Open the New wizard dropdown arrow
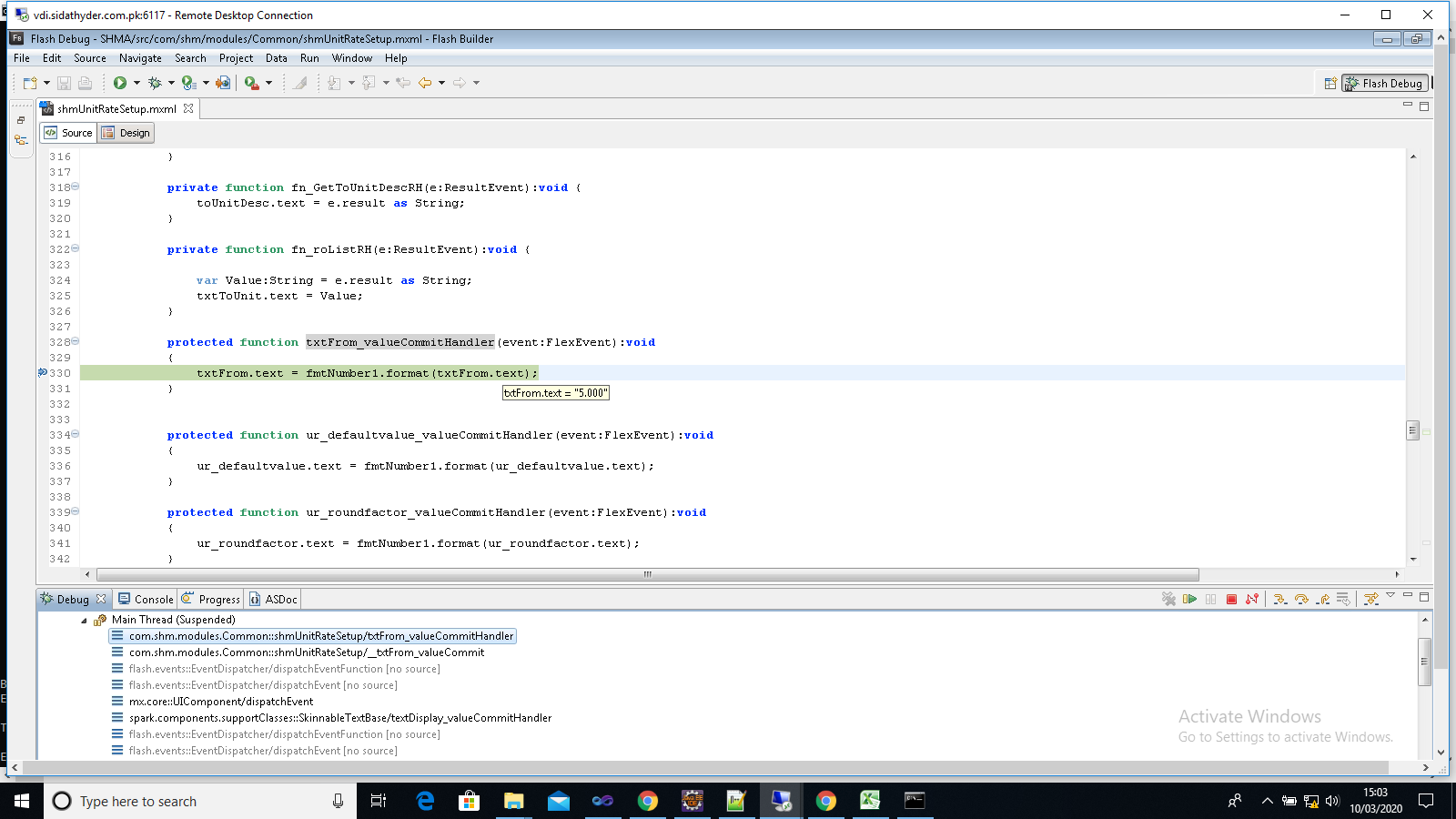The image size is (1456, 819). click(46, 83)
